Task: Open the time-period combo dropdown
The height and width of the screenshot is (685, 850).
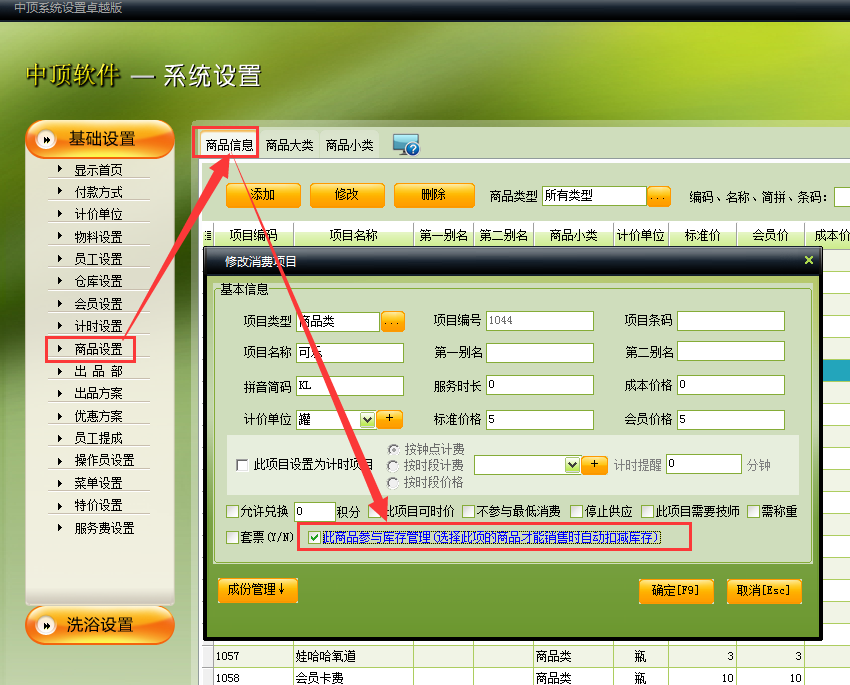Action: [x=572, y=465]
